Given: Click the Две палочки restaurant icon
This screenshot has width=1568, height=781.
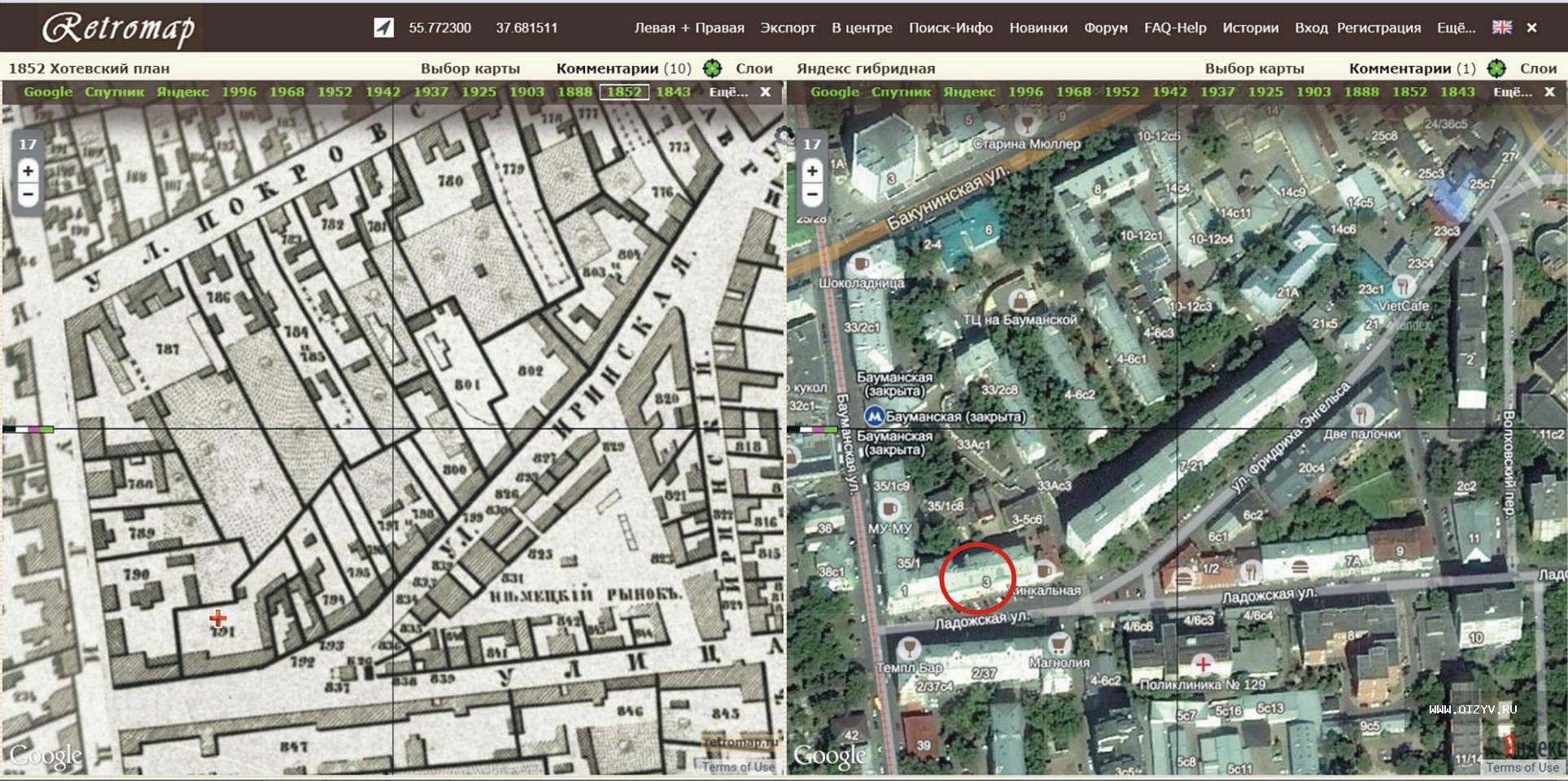Looking at the screenshot, I should pos(1361,415).
